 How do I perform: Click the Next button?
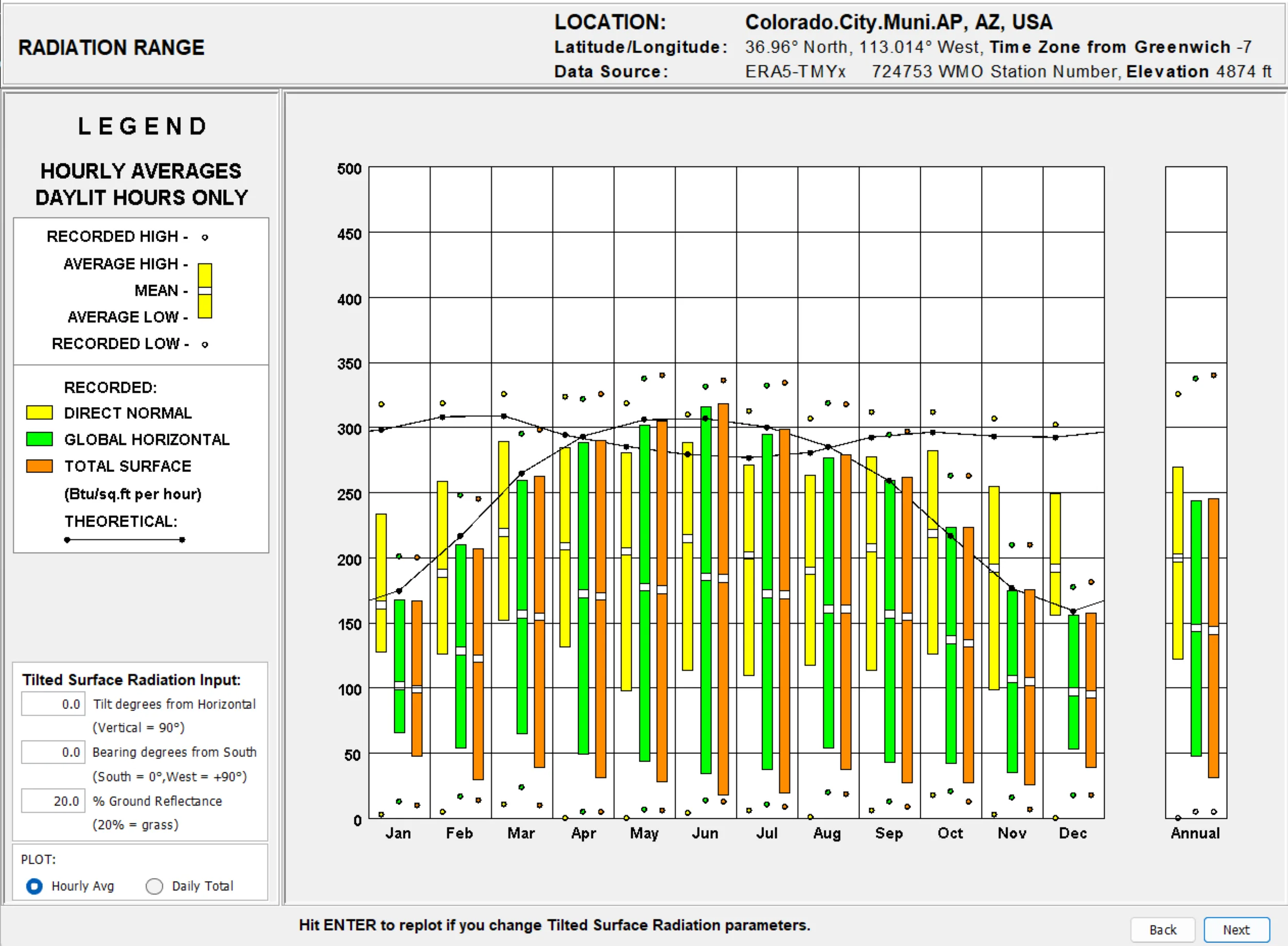(x=1236, y=930)
